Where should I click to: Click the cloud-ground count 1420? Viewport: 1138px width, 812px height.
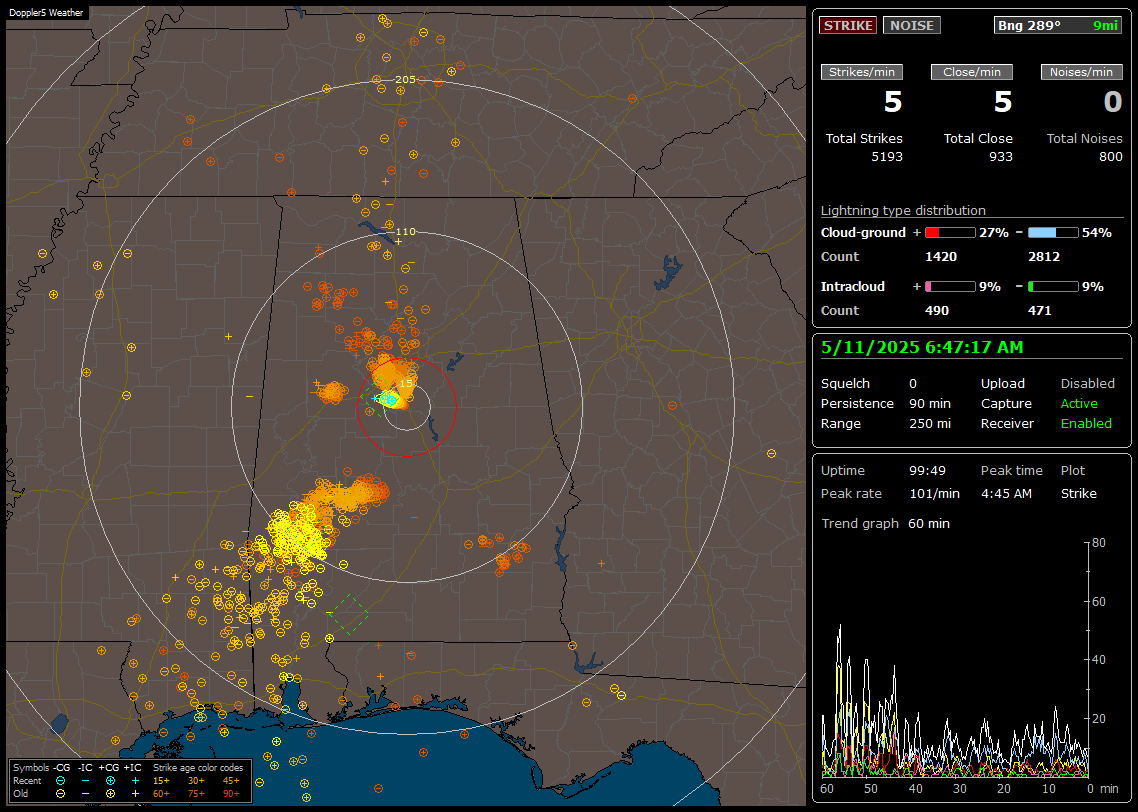pos(941,256)
